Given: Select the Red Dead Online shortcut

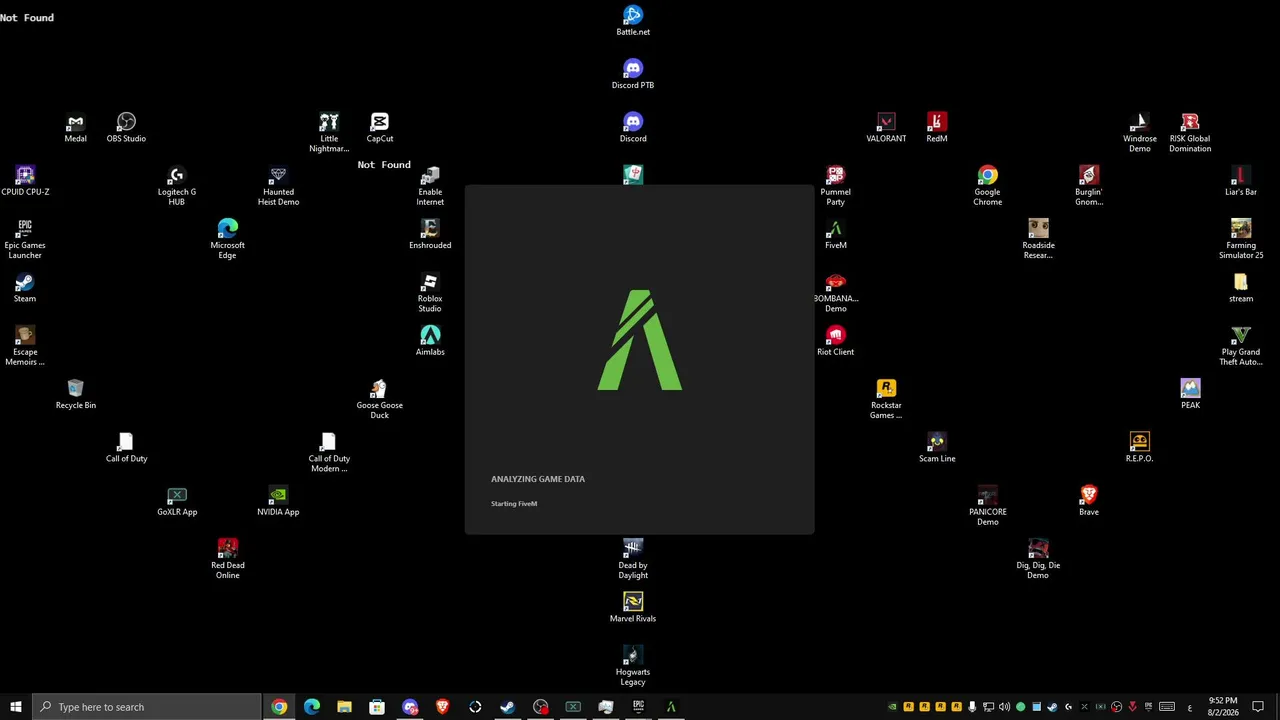Looking at the screenshot, I should [x=228, y=559].
